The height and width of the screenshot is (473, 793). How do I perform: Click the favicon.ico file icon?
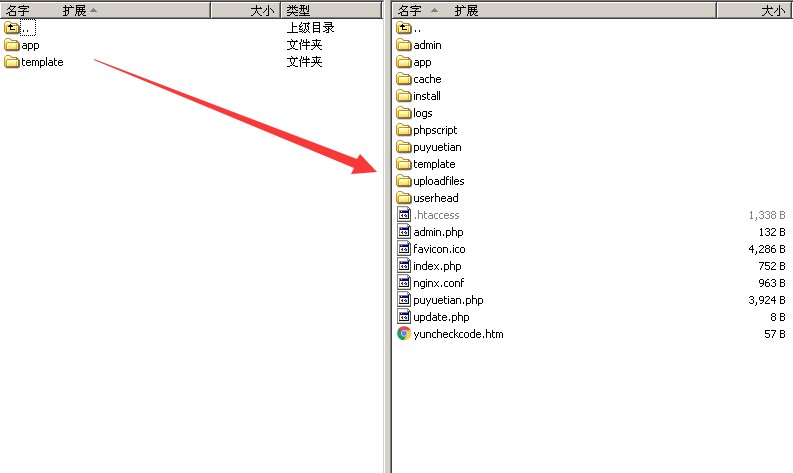[x=404, y=248]
